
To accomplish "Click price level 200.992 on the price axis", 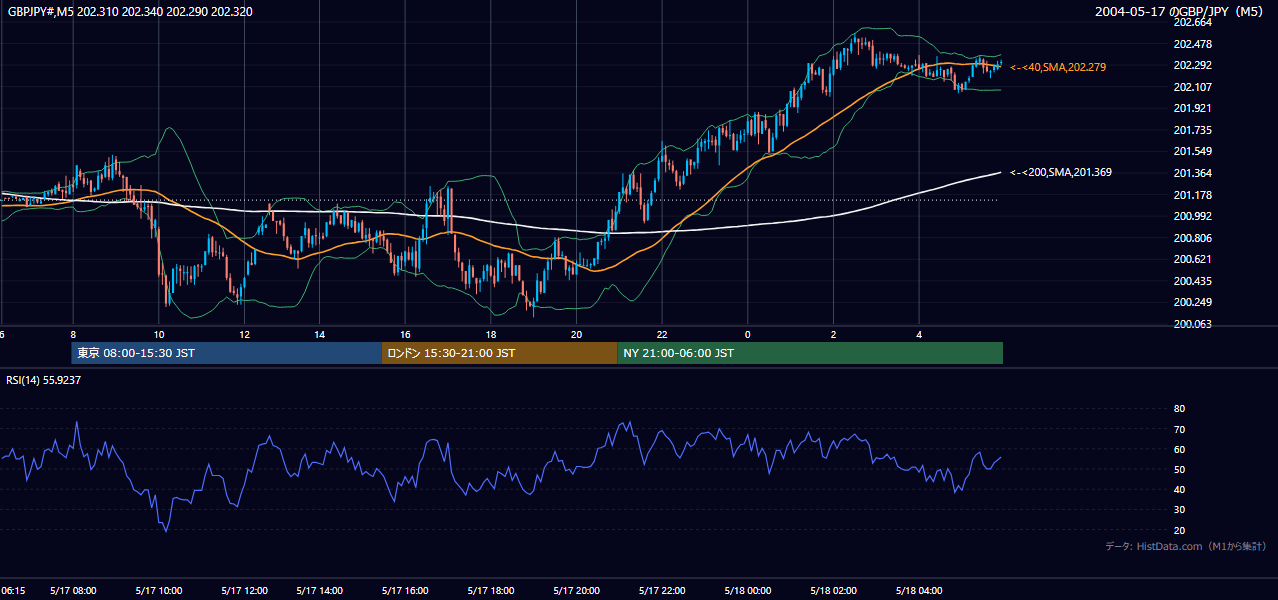I will pyautogui.click(x=1192, y=216).
